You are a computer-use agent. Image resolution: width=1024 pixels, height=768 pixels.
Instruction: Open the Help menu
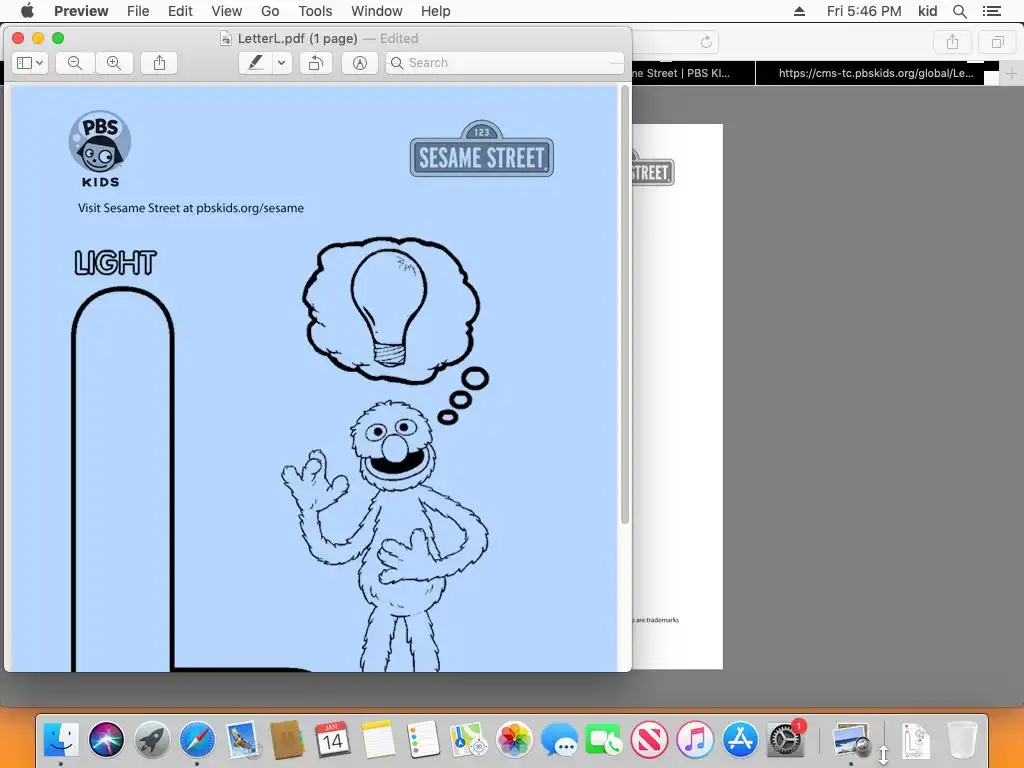[x=436, y=11]
